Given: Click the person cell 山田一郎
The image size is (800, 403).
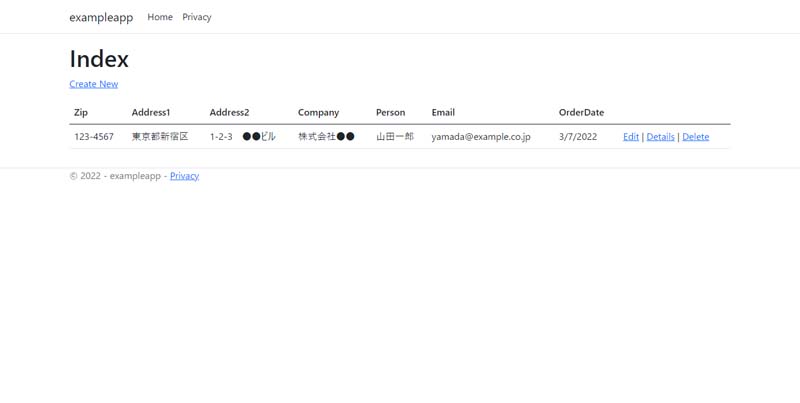Looking at the screenshot, I should [x=395, y=136].
